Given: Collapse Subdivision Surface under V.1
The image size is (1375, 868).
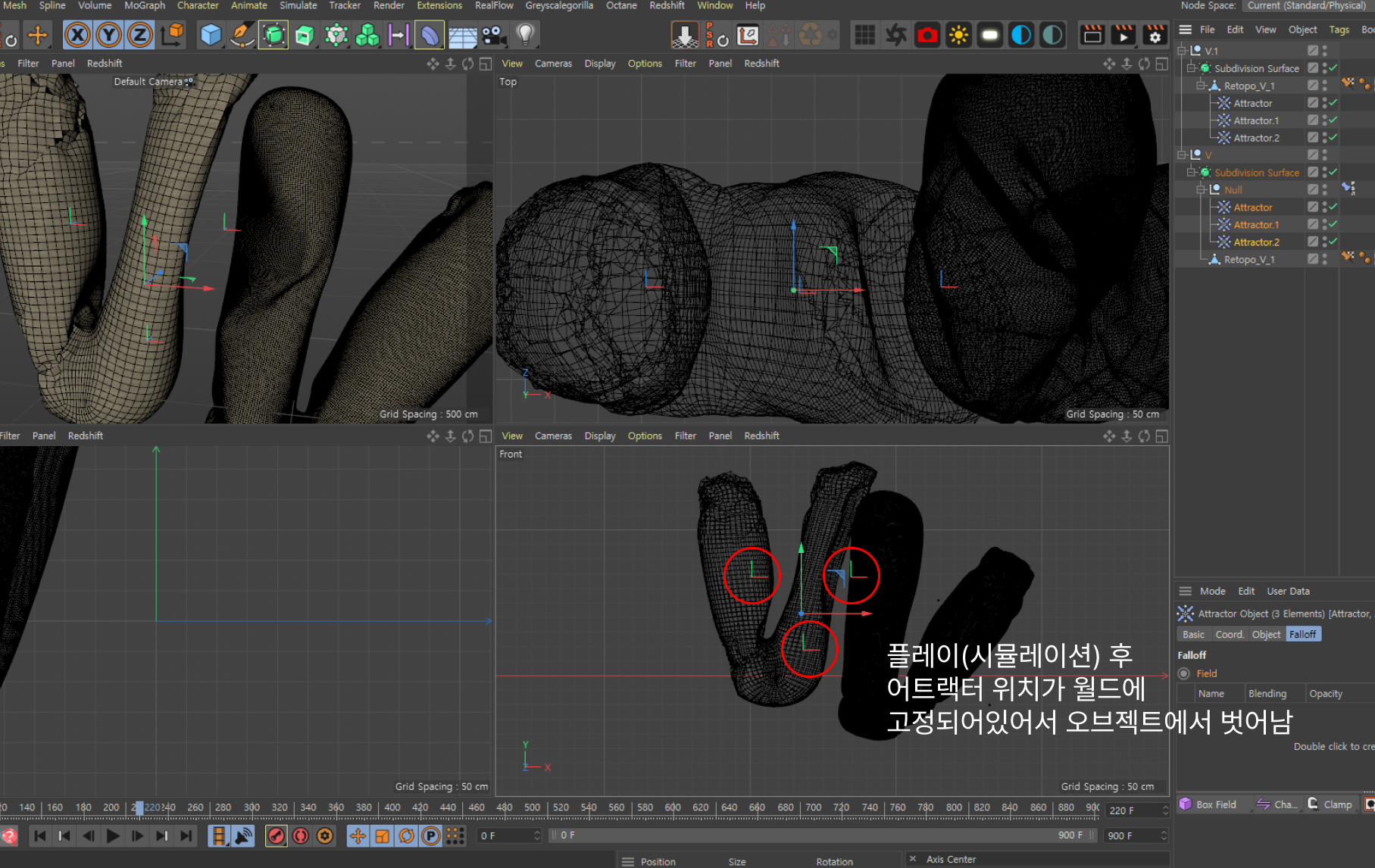Looking at the screenshot, I should tap(1192, 68).
